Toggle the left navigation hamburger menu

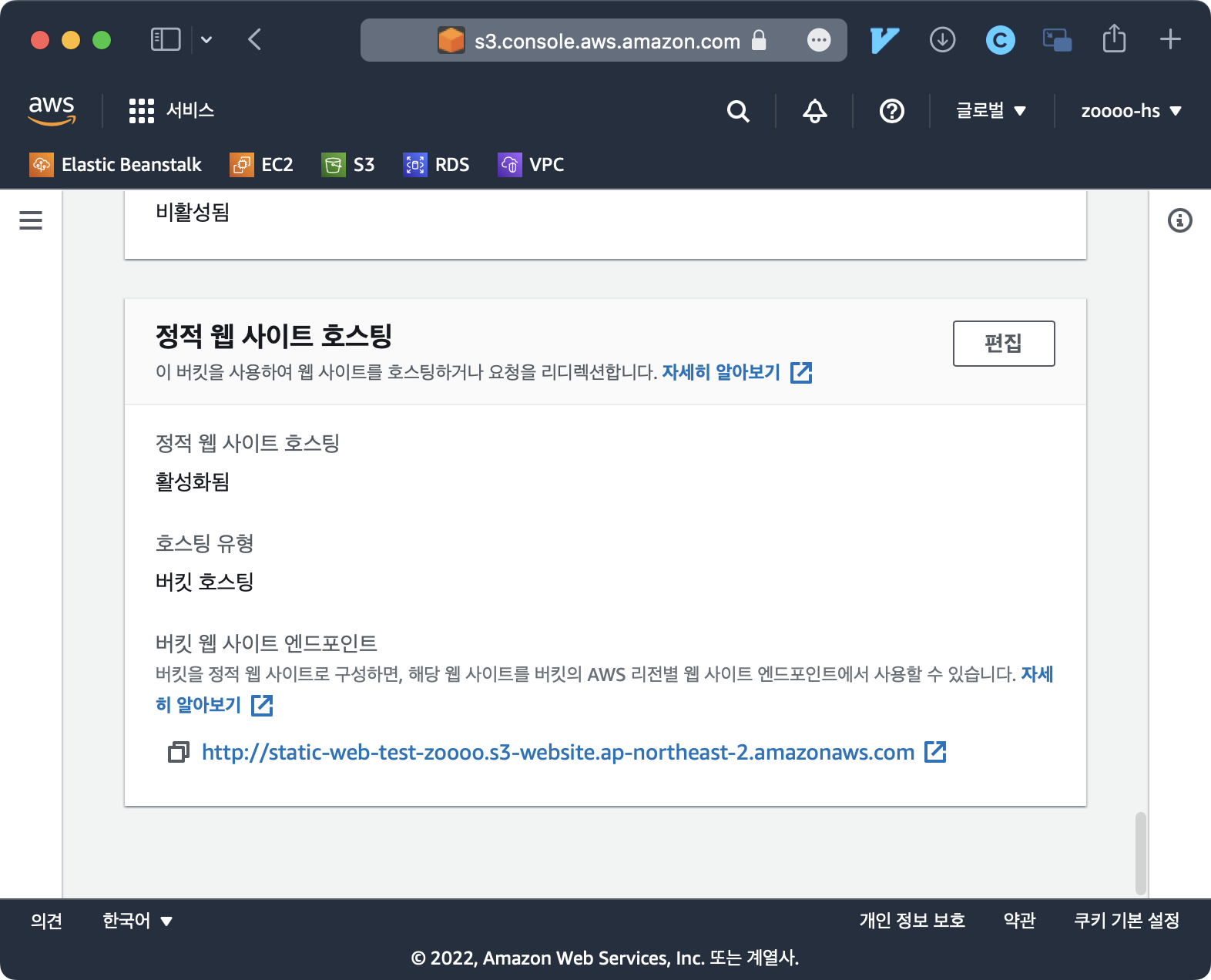pos(31,220)
